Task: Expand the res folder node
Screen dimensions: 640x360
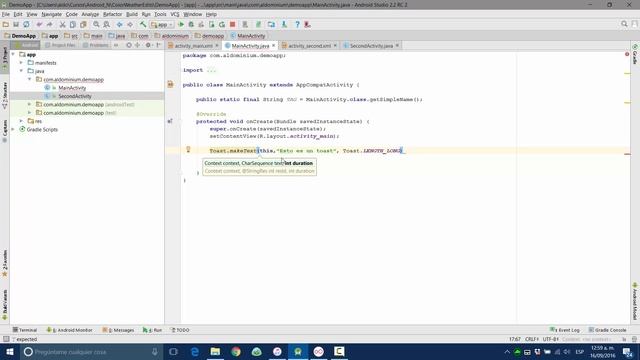Action: click(22, 121)
